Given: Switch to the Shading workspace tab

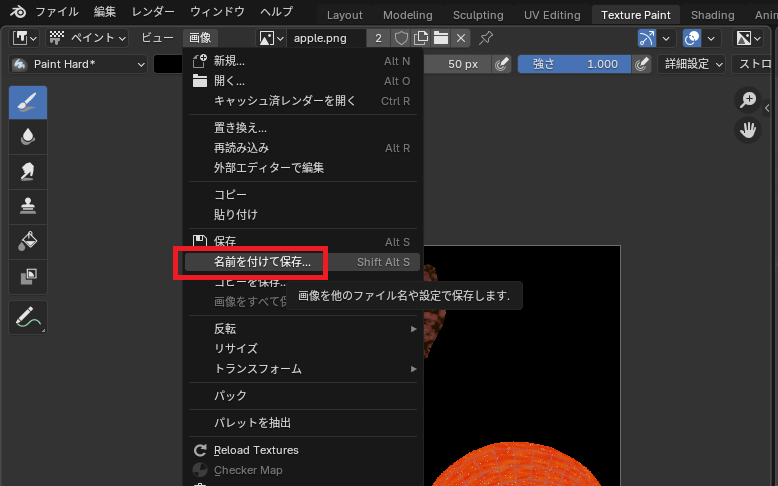Looking at the screenshot, I should (712, 15).
